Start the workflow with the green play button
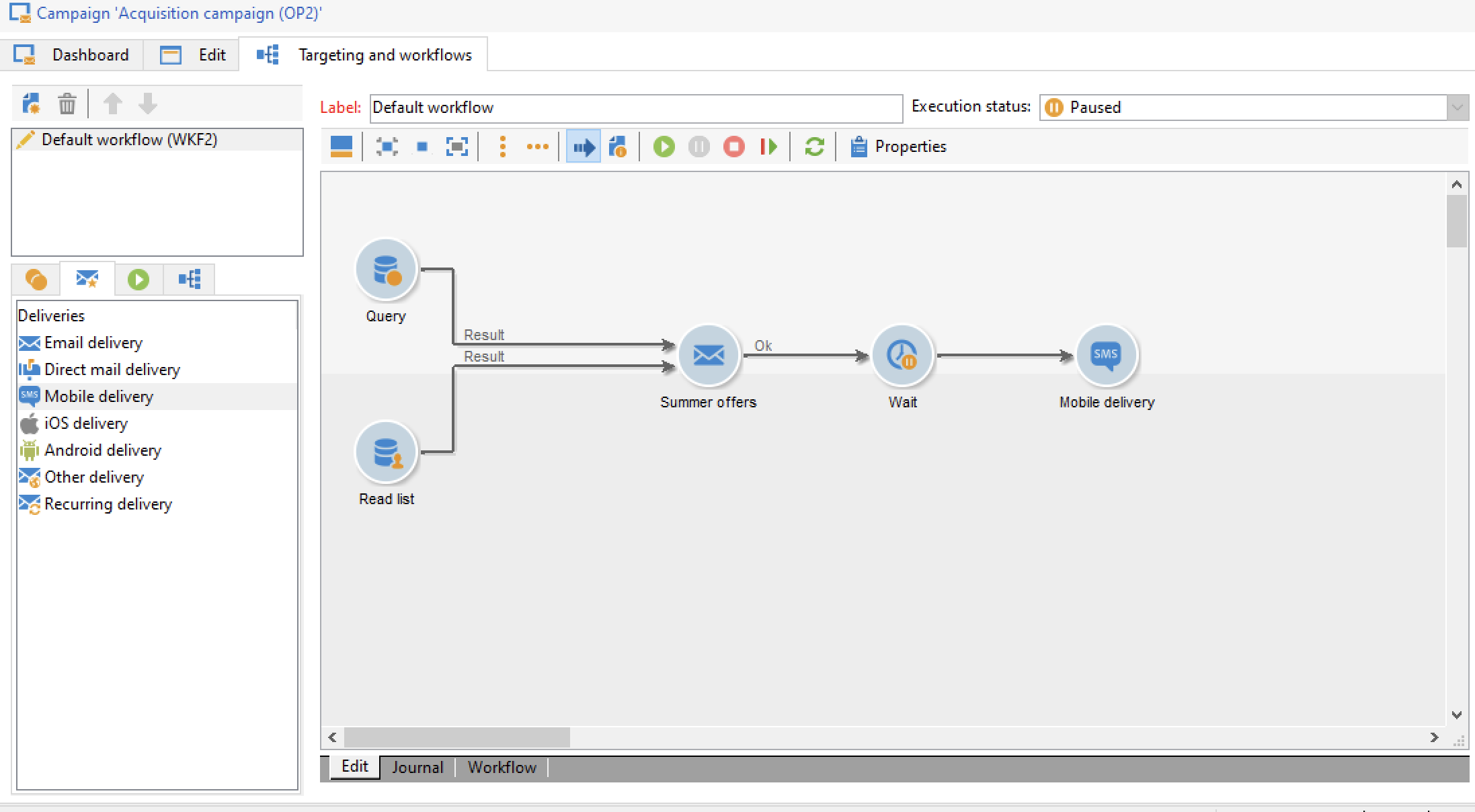The height and width of the screenshot is (812, 1475). pos(664,147)
